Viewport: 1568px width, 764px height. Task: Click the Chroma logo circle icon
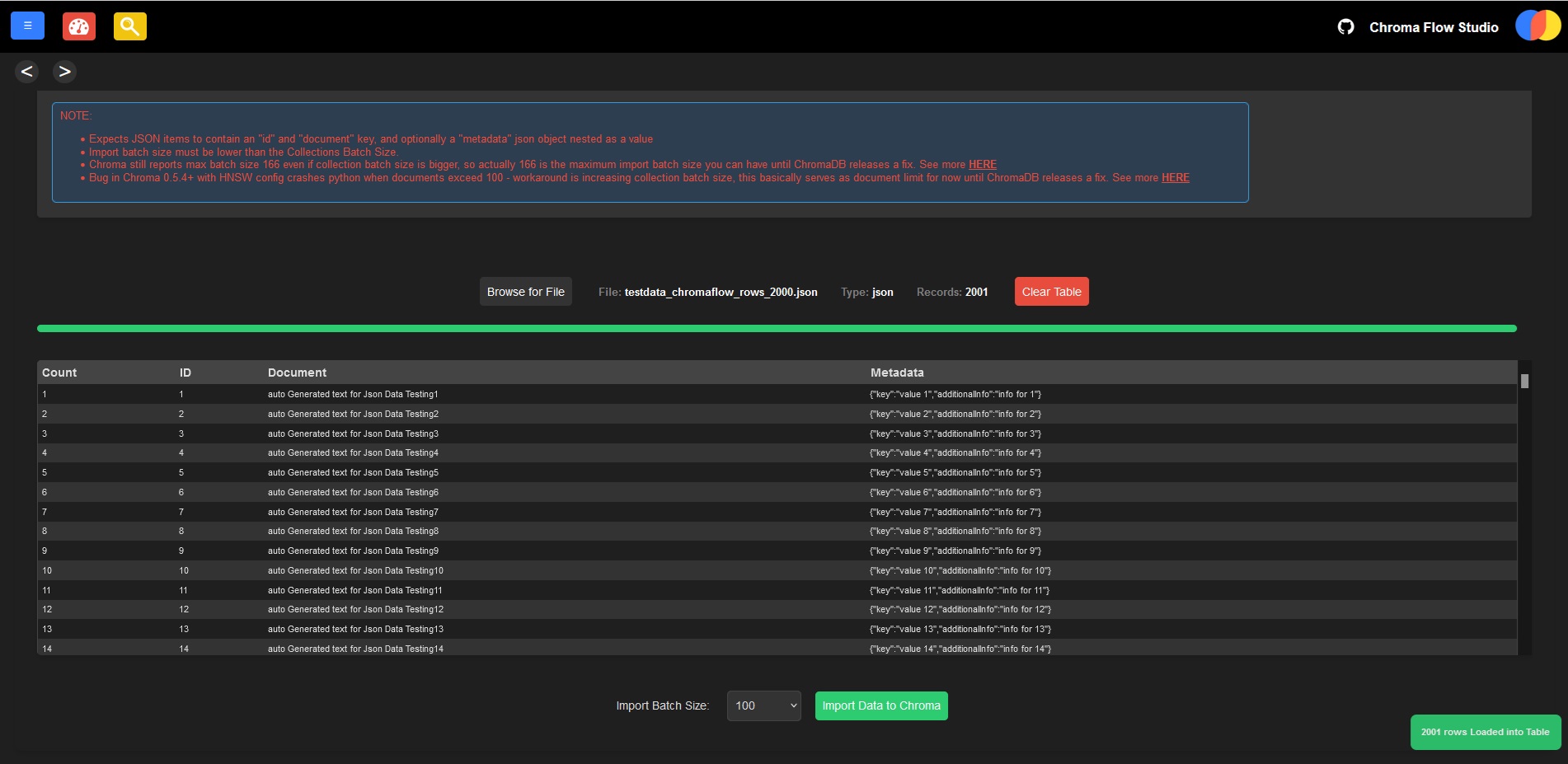point(1537,26)
